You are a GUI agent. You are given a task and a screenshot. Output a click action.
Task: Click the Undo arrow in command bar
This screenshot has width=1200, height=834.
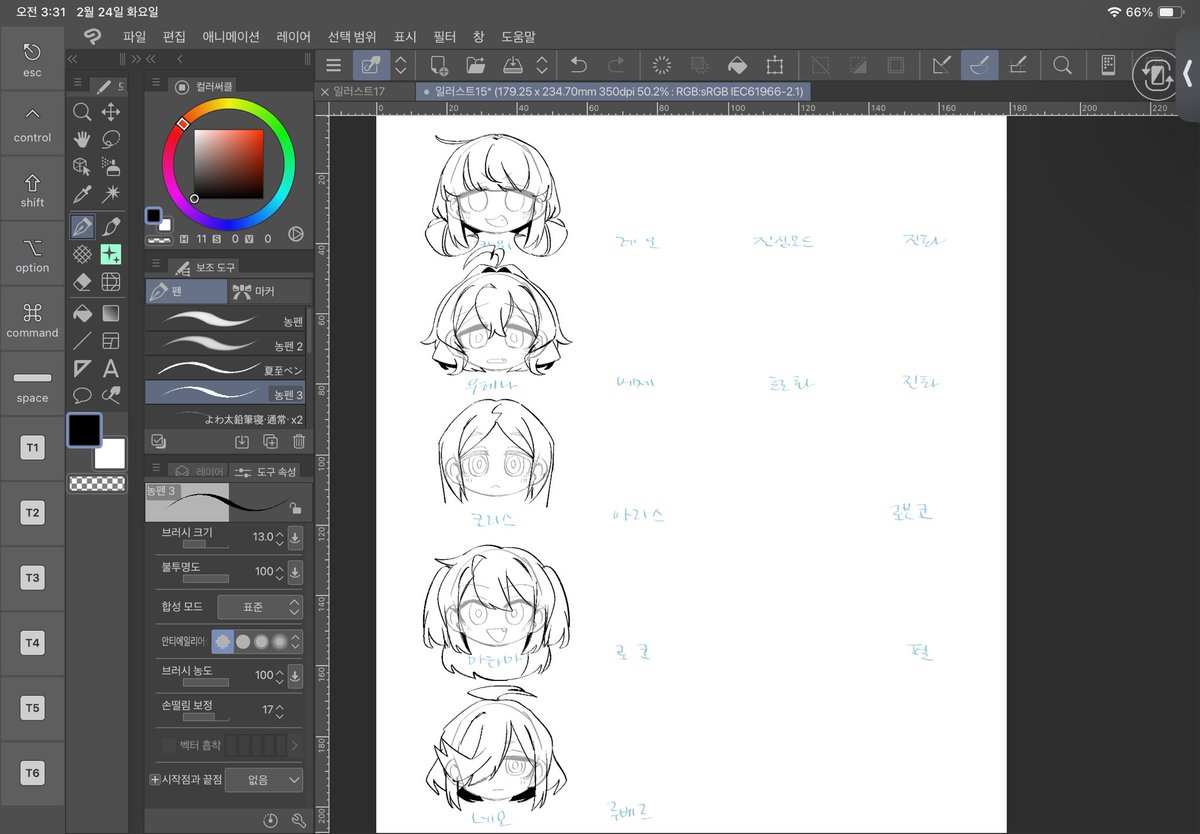pos(578,65)
